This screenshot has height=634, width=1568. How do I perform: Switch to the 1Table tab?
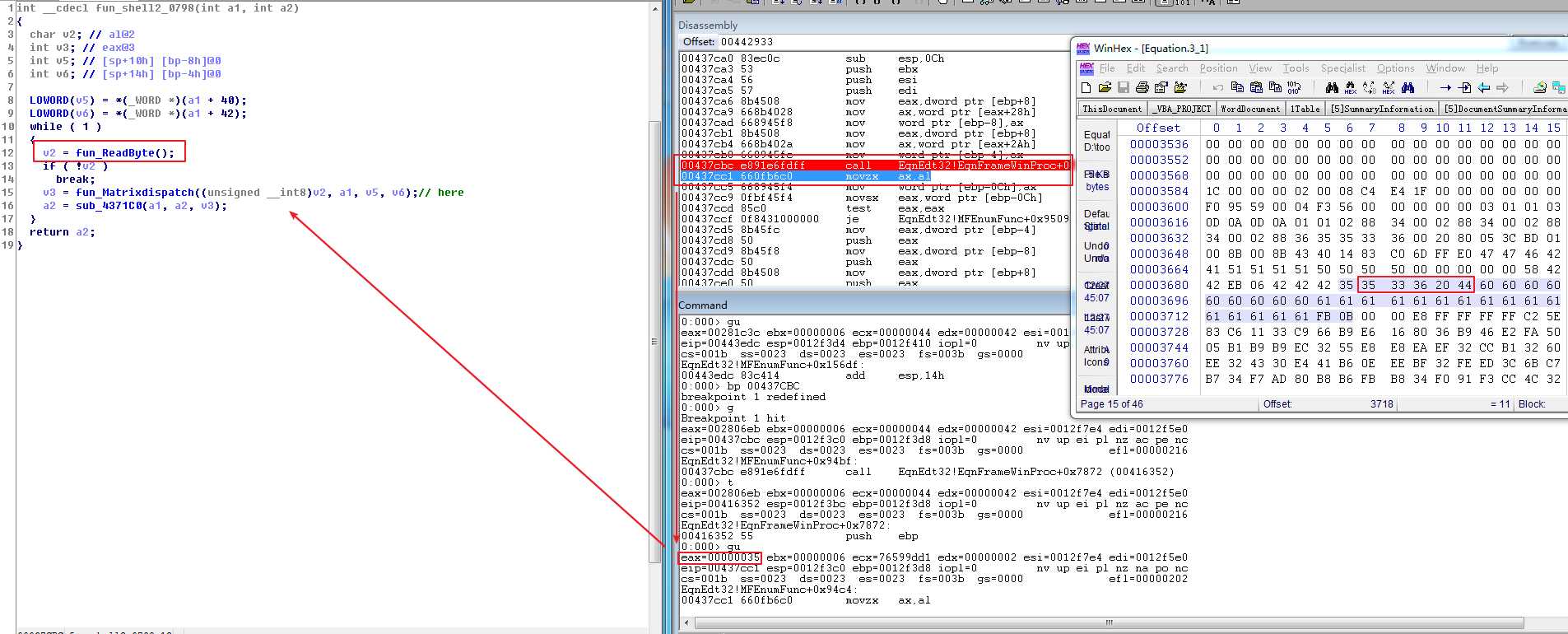(1305, 109)
